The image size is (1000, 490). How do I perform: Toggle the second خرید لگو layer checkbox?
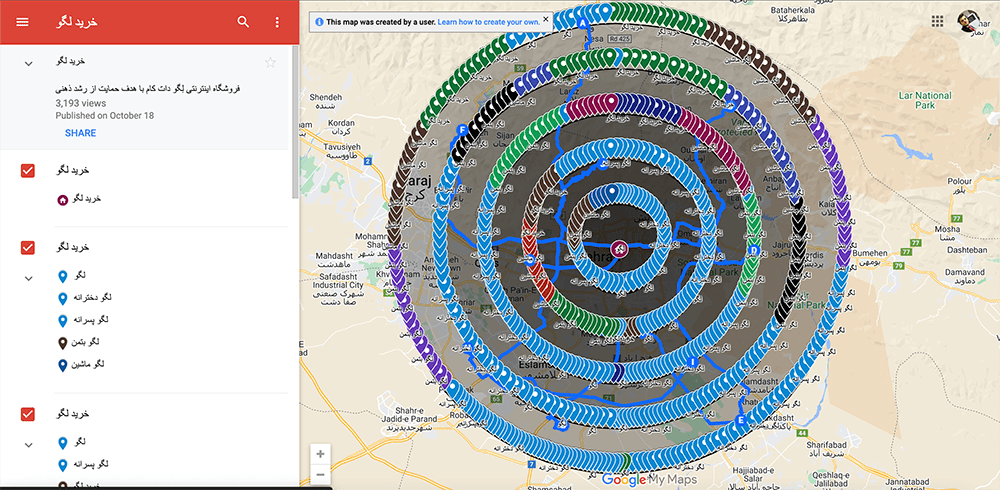tap(29, 247)
